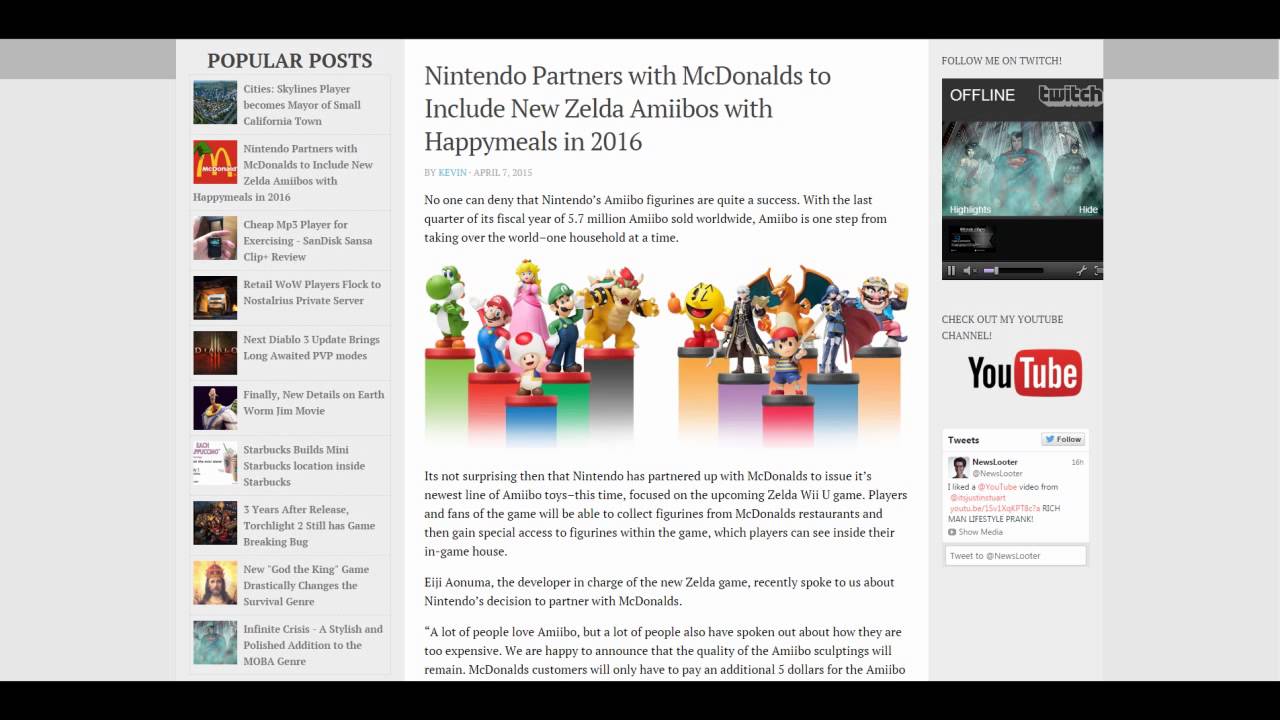This screenshot has width=1280, height=720.
Task: Expand Show Media on the tweet
Action: click(975, 532)
